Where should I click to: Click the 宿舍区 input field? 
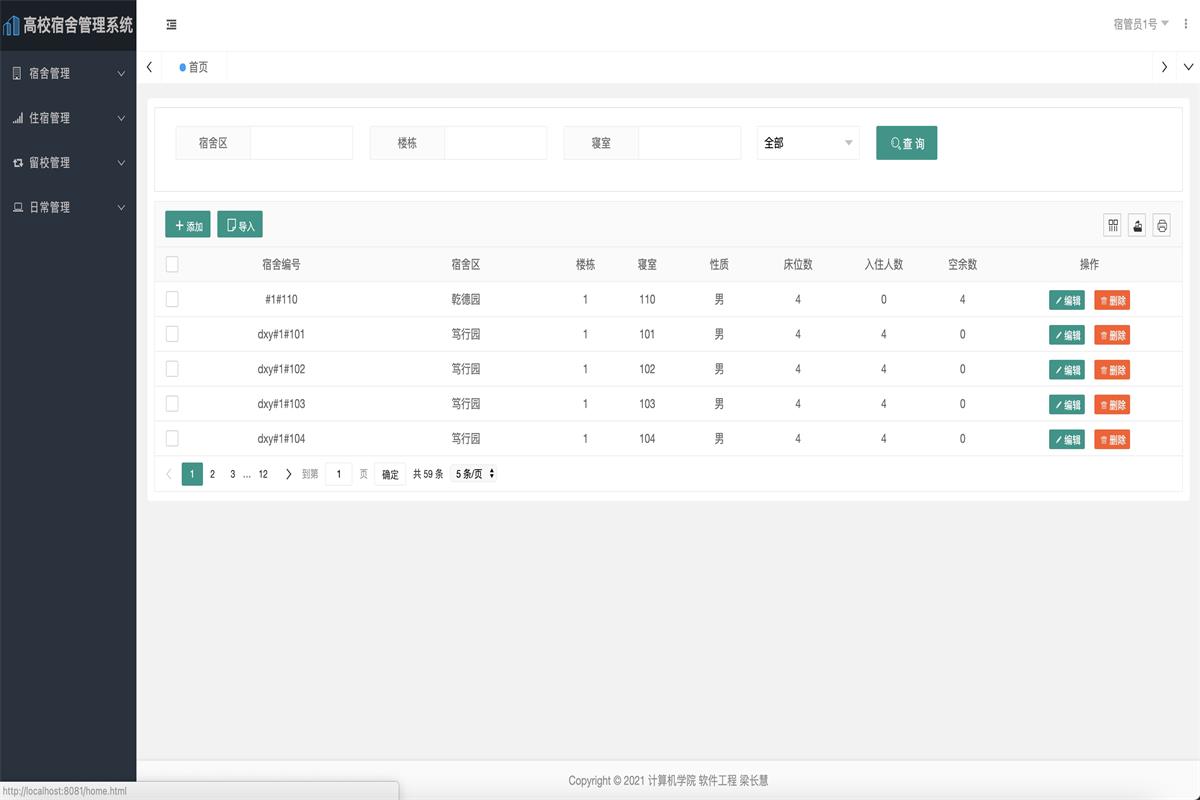(301, 143)
